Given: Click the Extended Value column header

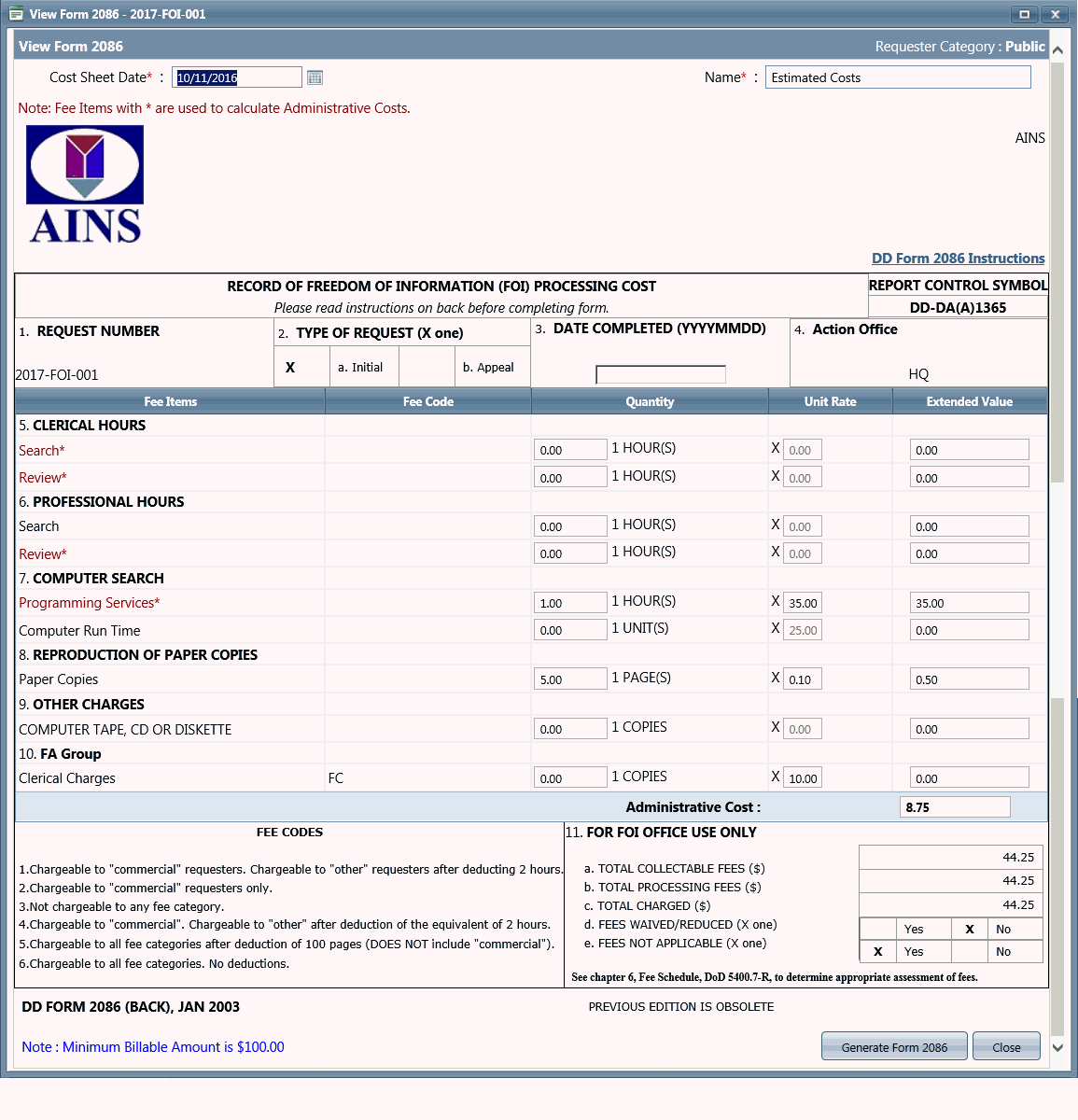Looking at the screenshot, I should point(970,401).
